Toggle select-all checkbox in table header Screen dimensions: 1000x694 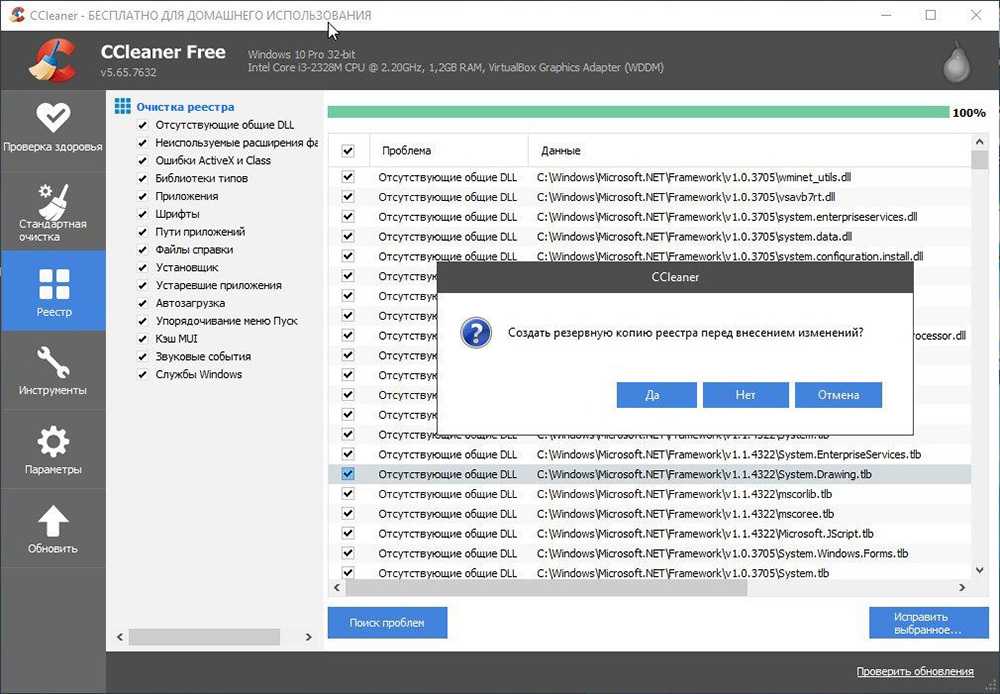(x=348, y=151)
